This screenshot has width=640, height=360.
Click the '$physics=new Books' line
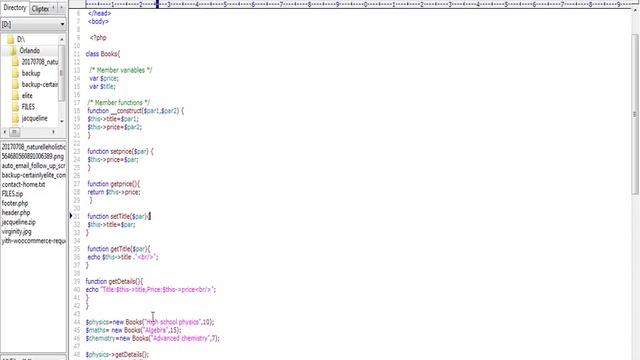point(150,322)
